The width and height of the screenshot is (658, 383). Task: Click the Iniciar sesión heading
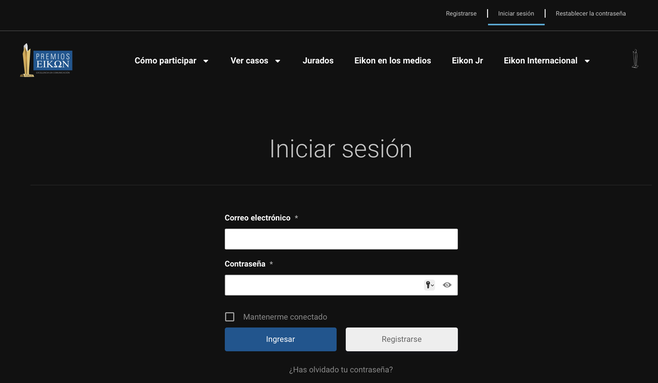coord(341,149)
